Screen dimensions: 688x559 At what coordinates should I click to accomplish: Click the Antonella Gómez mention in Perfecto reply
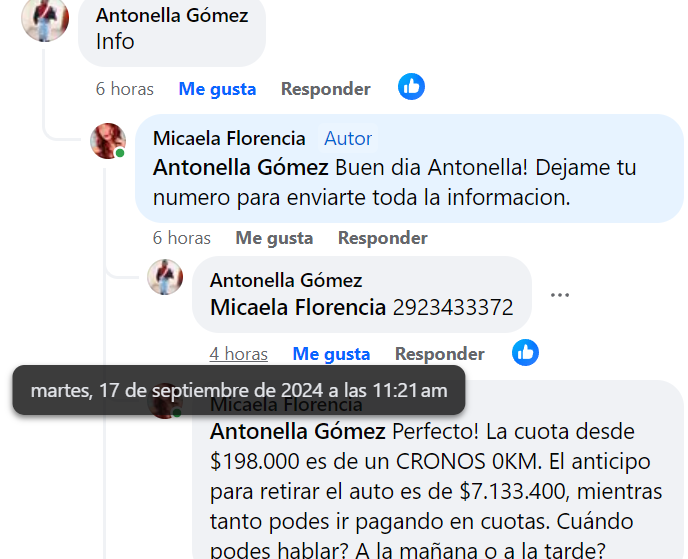coord(298,432)
